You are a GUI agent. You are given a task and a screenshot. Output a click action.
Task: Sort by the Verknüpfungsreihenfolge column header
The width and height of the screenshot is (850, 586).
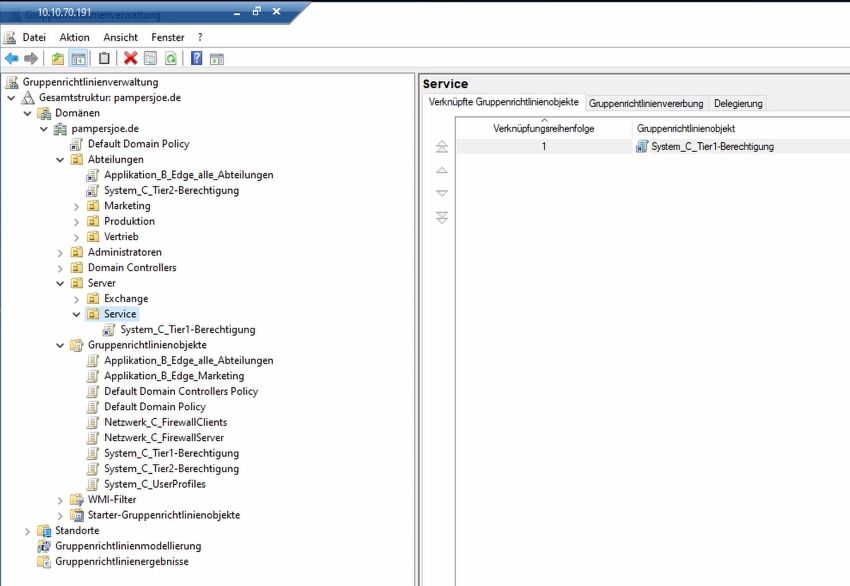(544, 128)
